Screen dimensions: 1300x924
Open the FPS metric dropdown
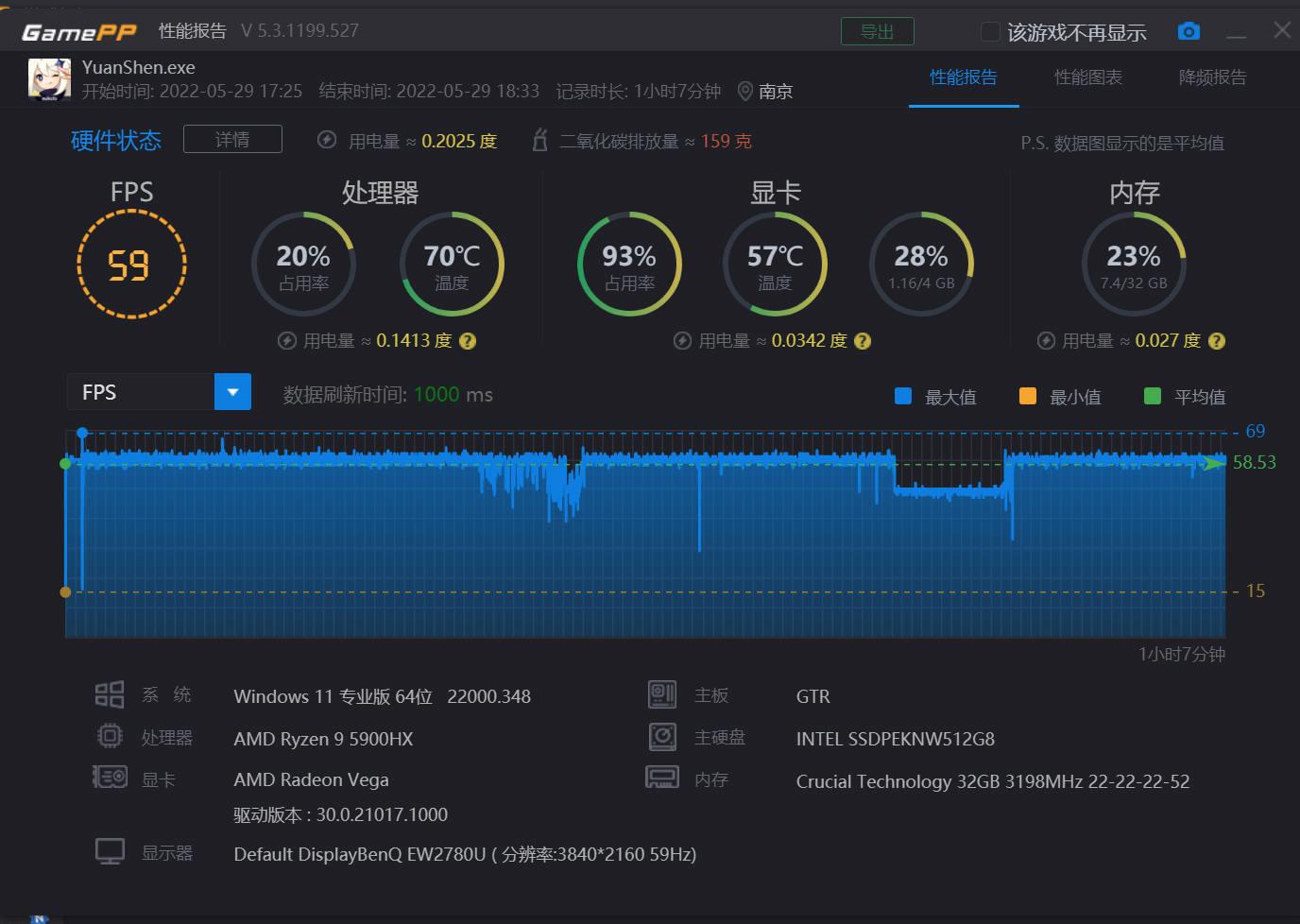tap(142, 391)
